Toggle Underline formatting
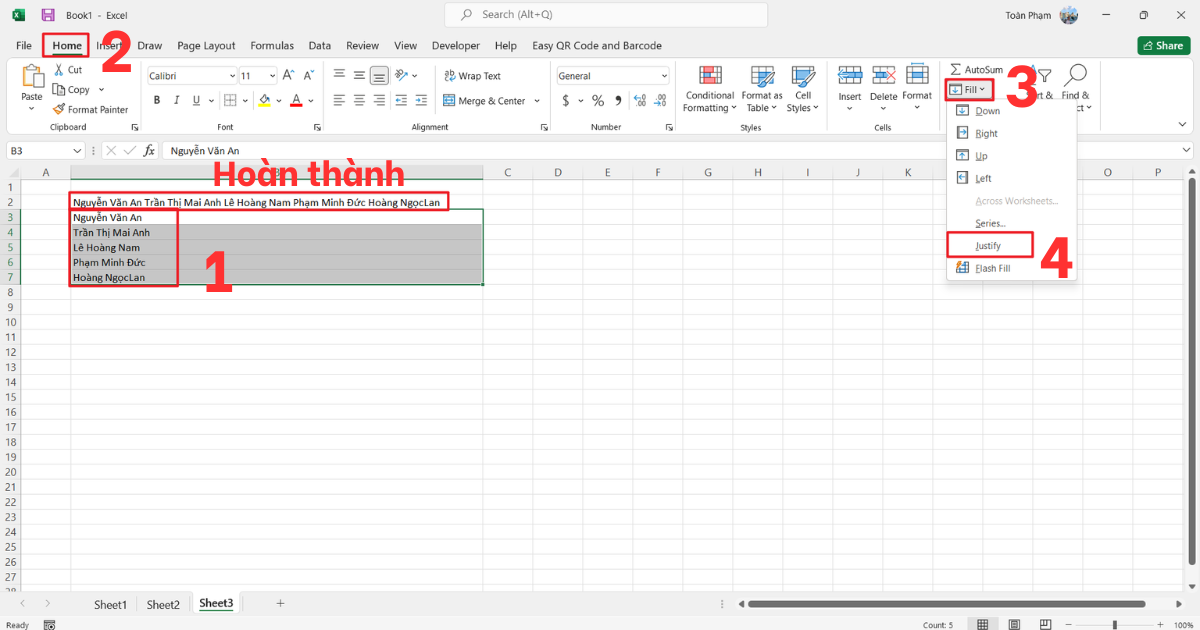1200x630 pixels. point(197,100)
